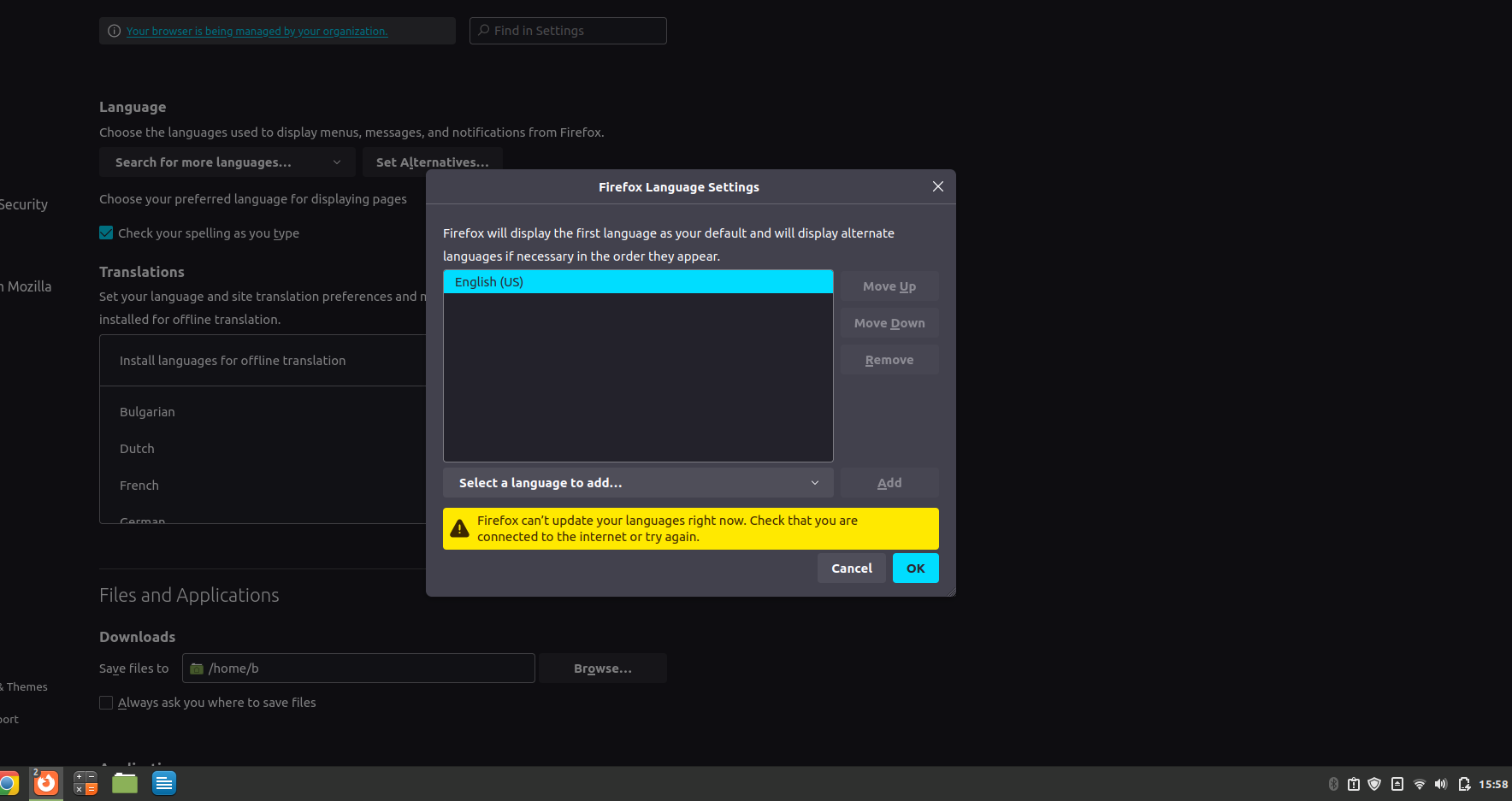
Task: Open the volume speaker tray icon
Action: click(x=1441, y=784)
